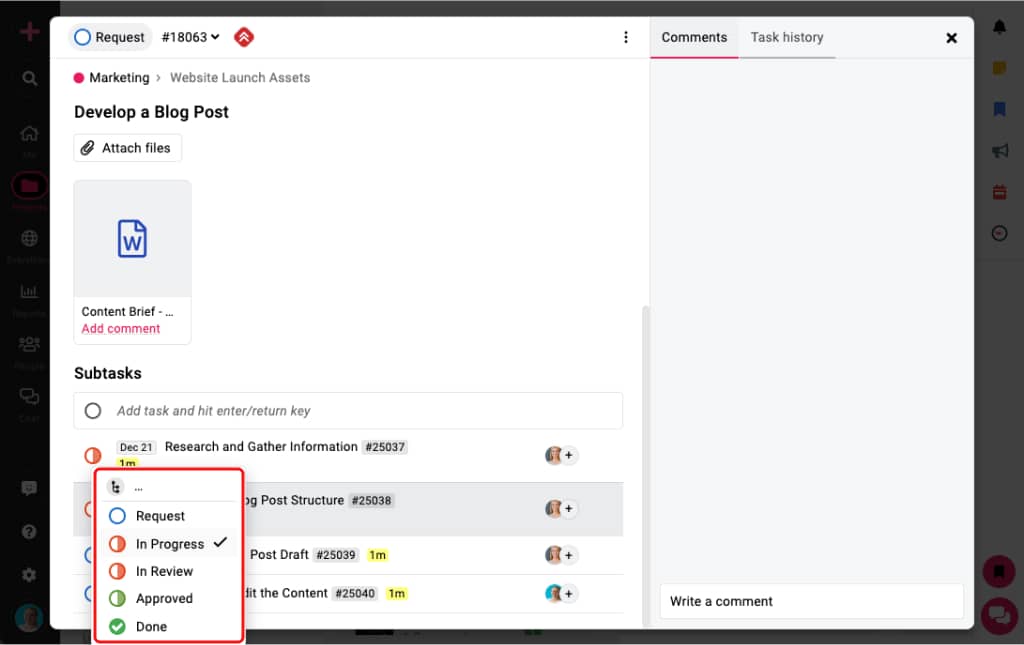This screenshot has width=1024, height=645.
Task: Switch to the Task history tab
Action: pos(786,37)
